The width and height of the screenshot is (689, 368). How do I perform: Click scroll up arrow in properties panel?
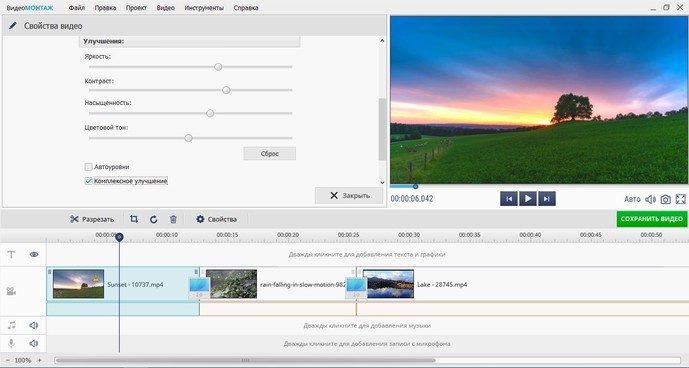382,40
